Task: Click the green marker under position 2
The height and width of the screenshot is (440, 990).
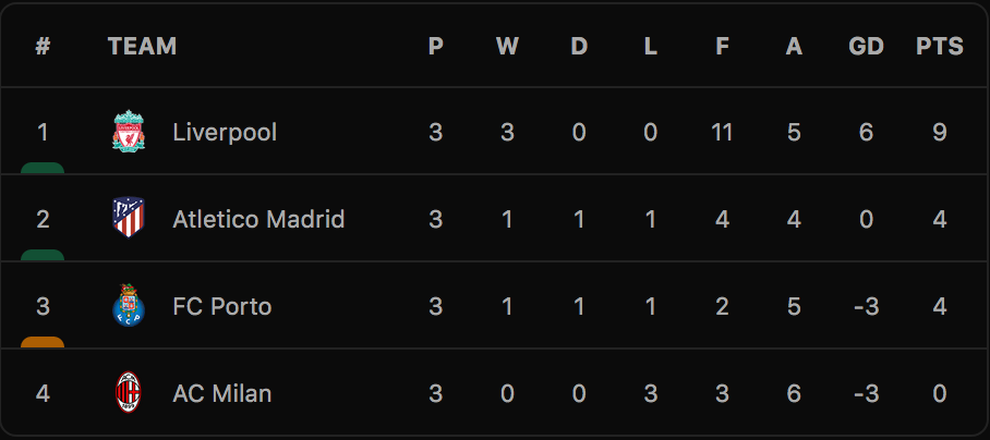Action: [x=42, y=255]
